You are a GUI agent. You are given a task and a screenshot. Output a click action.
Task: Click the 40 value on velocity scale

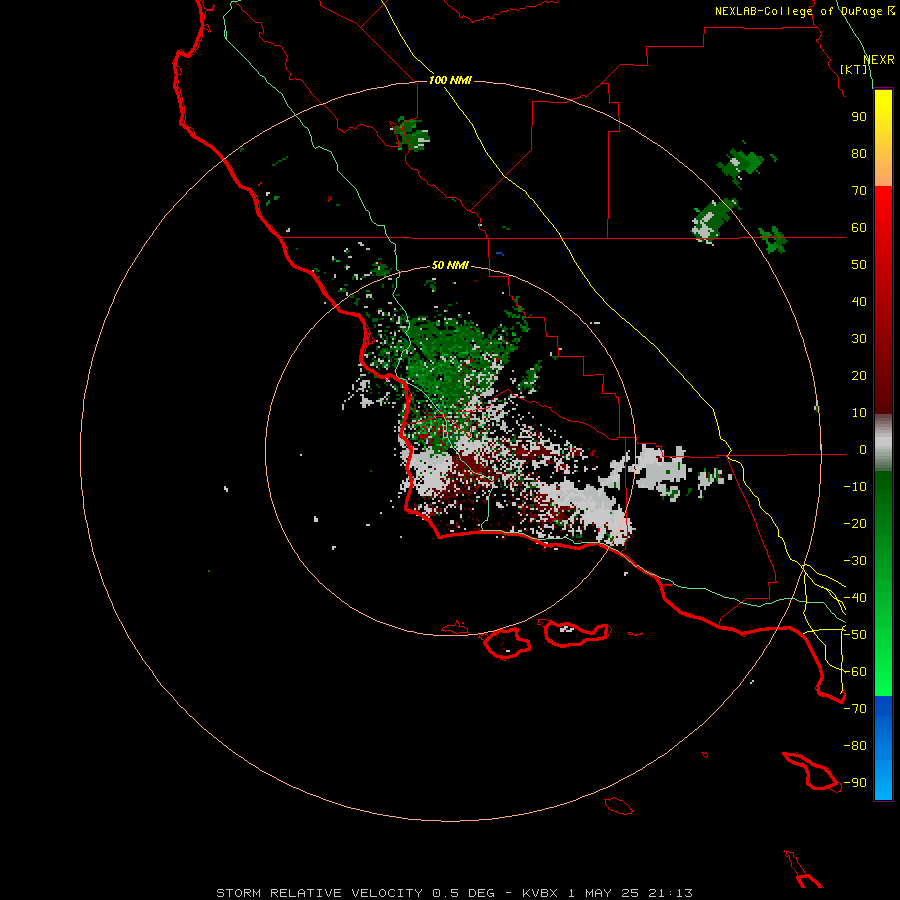(x=859, y=302)
